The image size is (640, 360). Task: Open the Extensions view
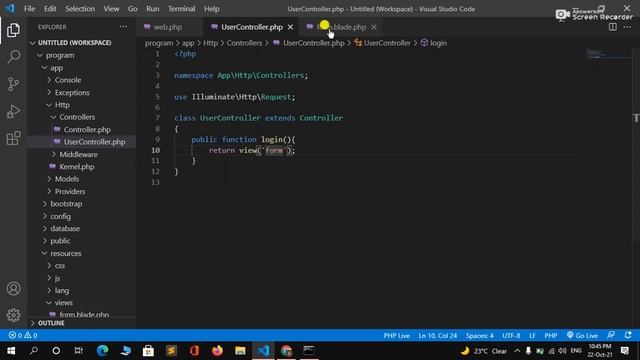click(x=13, y=138)
